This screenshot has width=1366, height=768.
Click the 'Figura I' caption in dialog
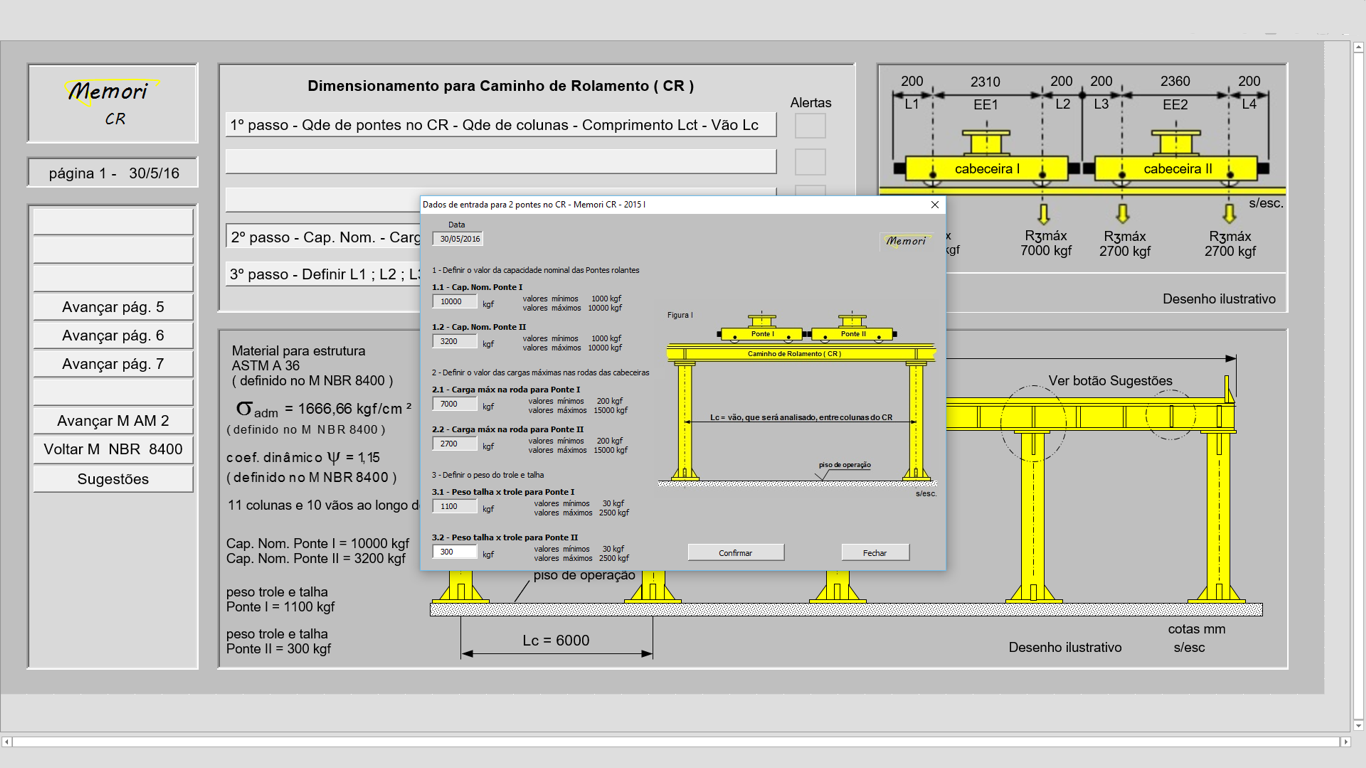click(680, 315)
